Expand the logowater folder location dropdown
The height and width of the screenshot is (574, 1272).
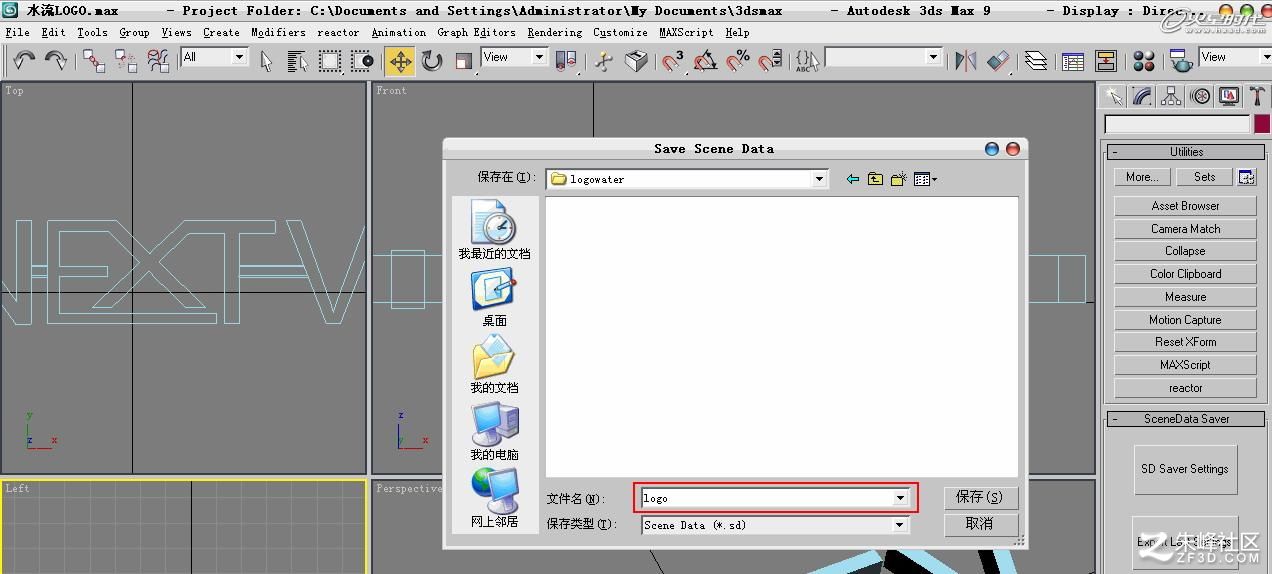point(819,179)
